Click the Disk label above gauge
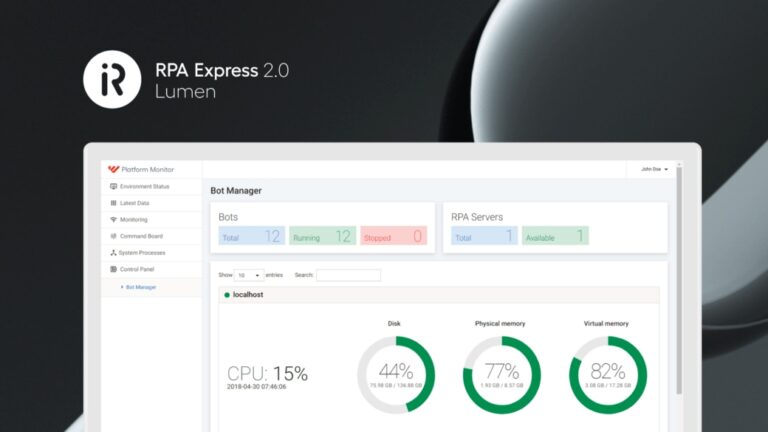768x432 pixels. tap(394, 324)
